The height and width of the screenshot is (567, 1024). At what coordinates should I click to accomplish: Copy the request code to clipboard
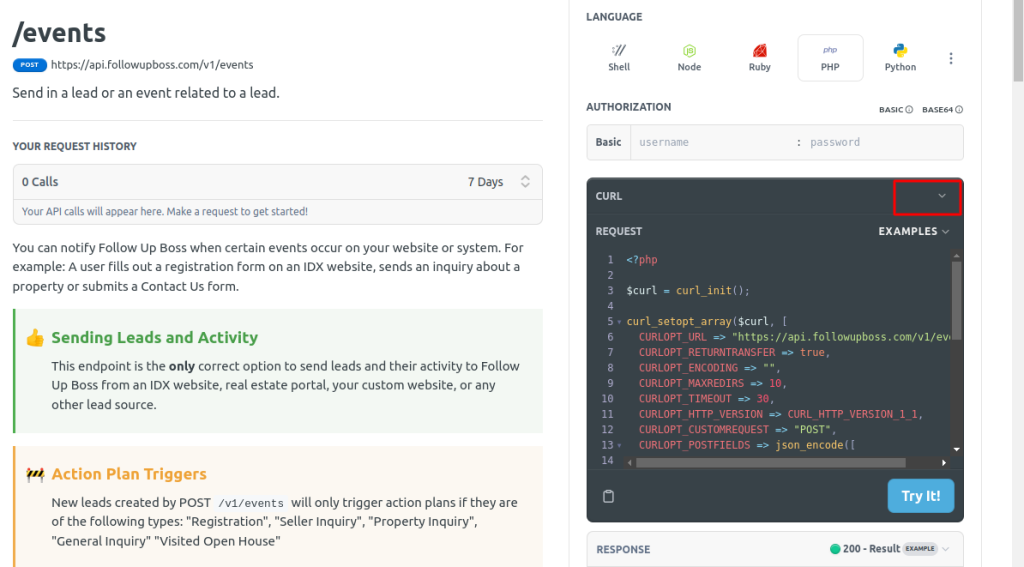point(608,496)
